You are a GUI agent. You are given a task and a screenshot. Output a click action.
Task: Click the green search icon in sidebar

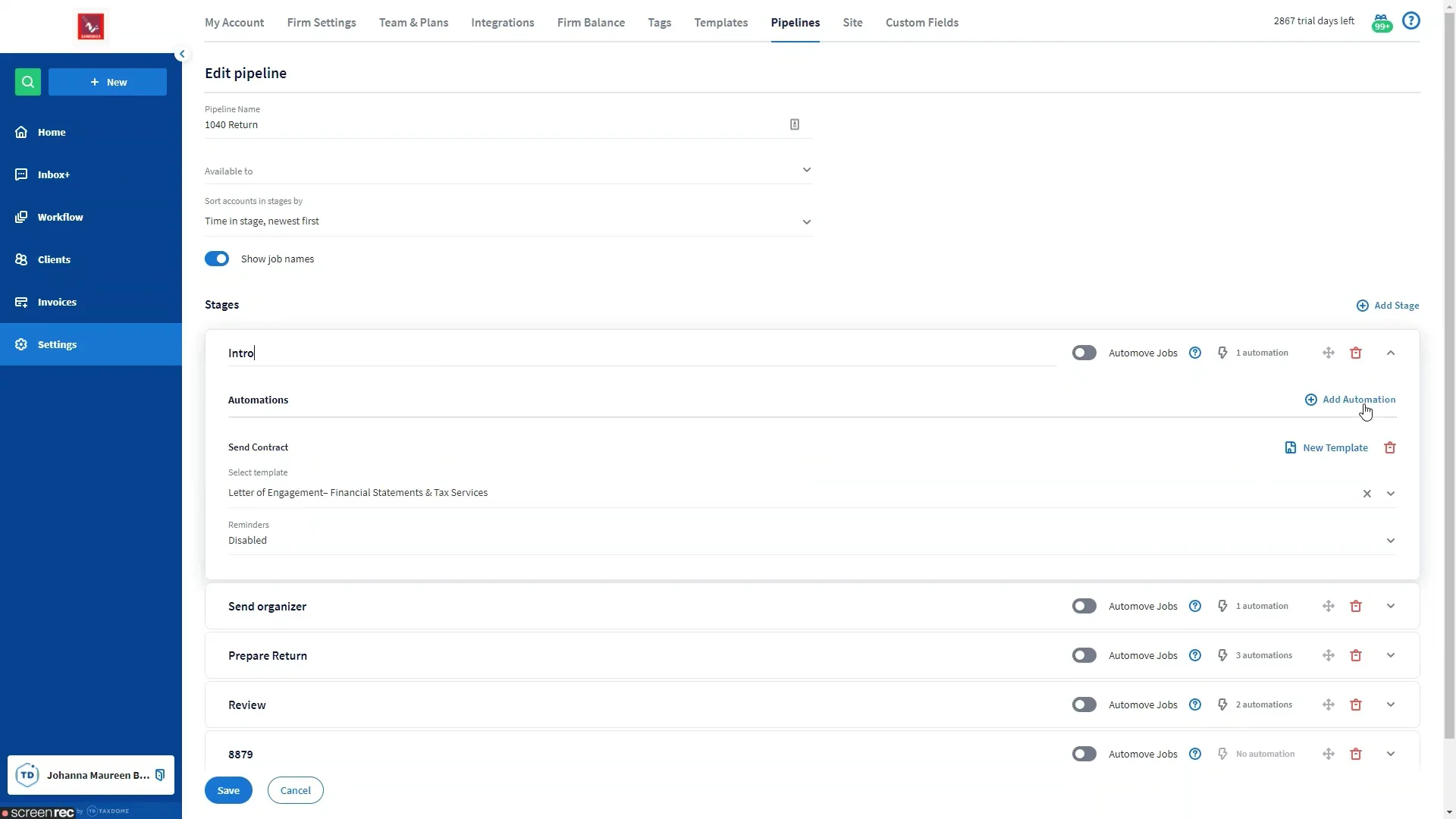(x=28, y=82)
